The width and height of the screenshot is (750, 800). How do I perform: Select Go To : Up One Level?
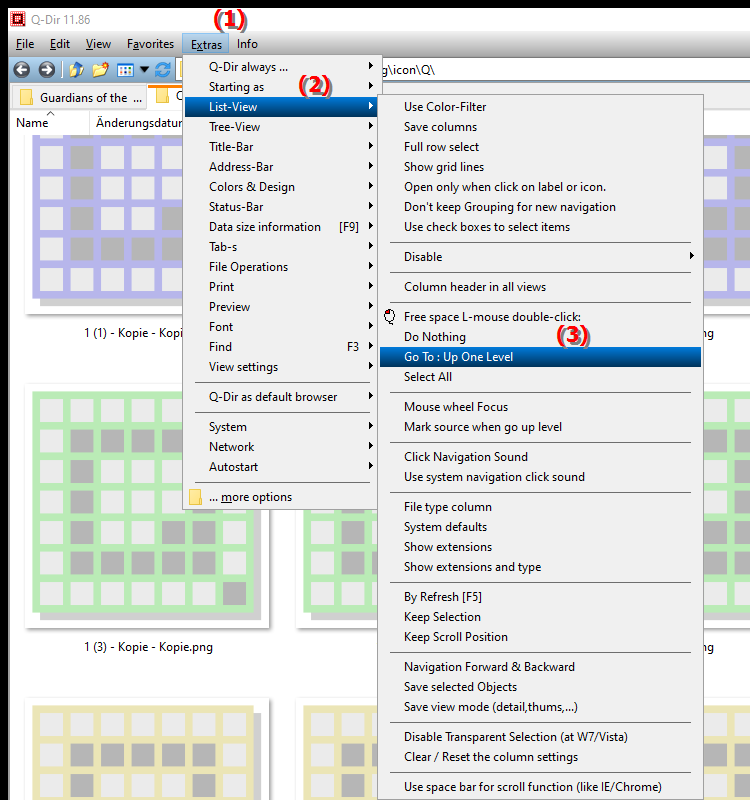point(541,357)
